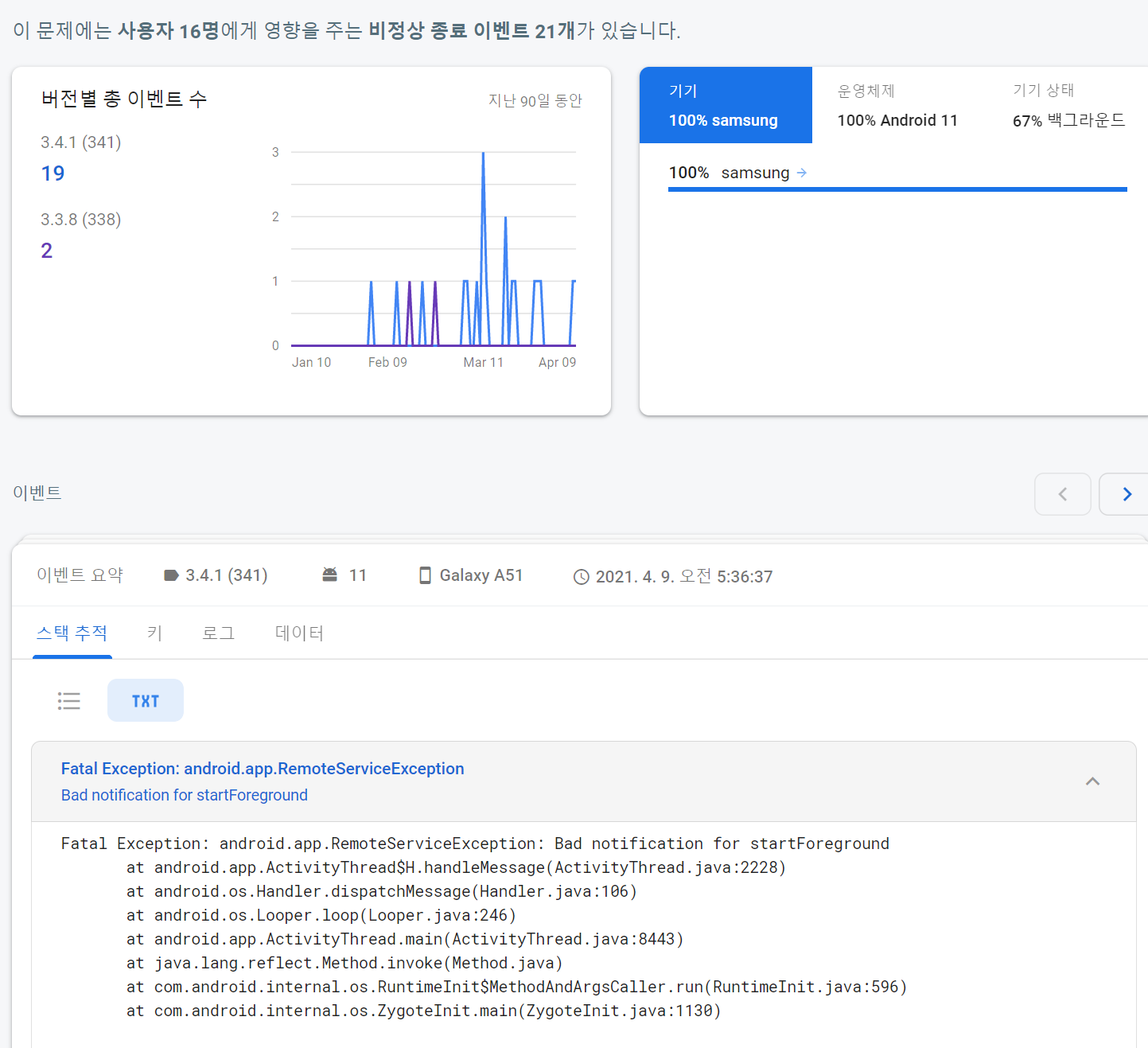
Task: Click the Android OS version icon
Action: click(x=330, y=575)
